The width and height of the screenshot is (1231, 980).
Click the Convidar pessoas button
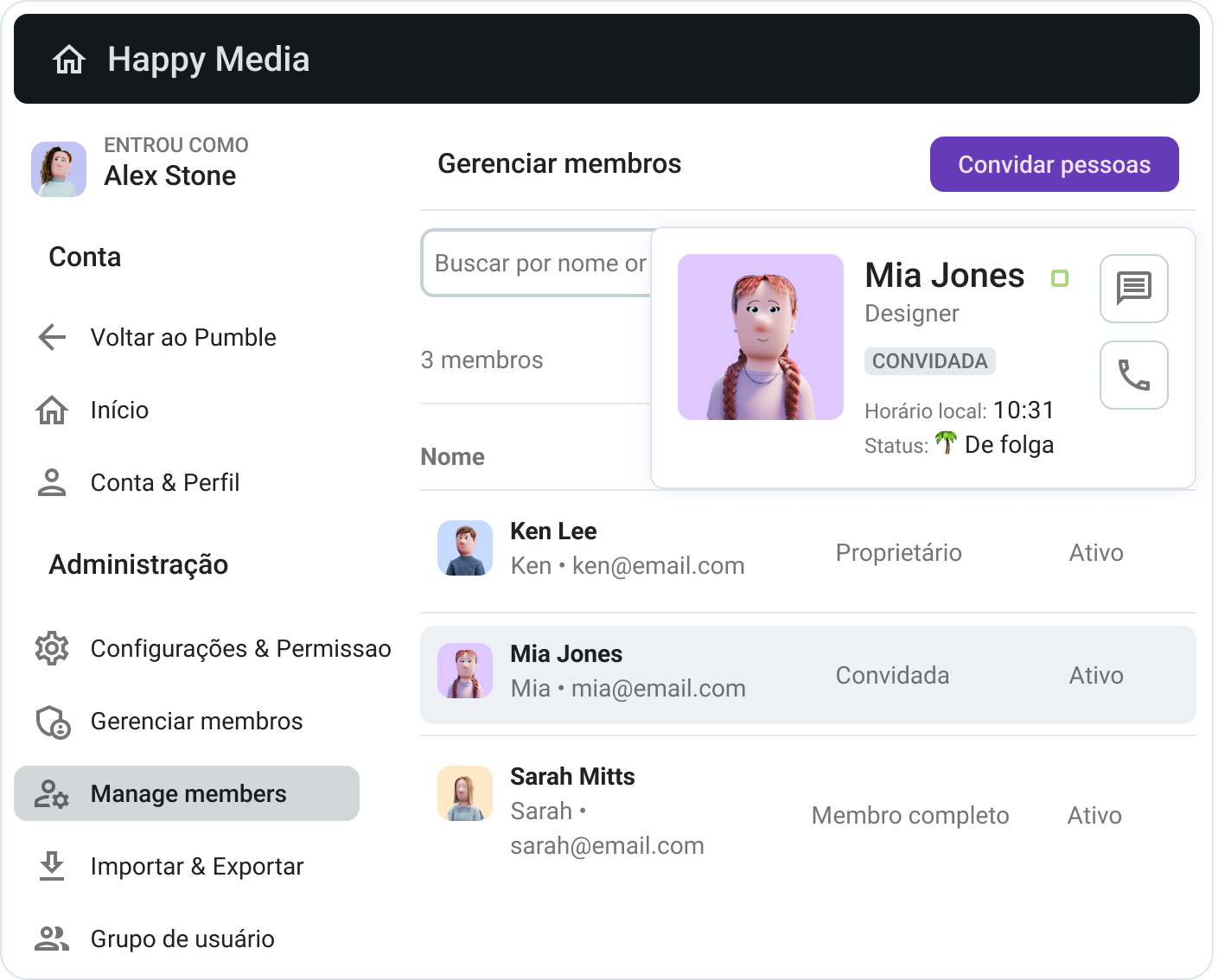tap(1054, 164)
